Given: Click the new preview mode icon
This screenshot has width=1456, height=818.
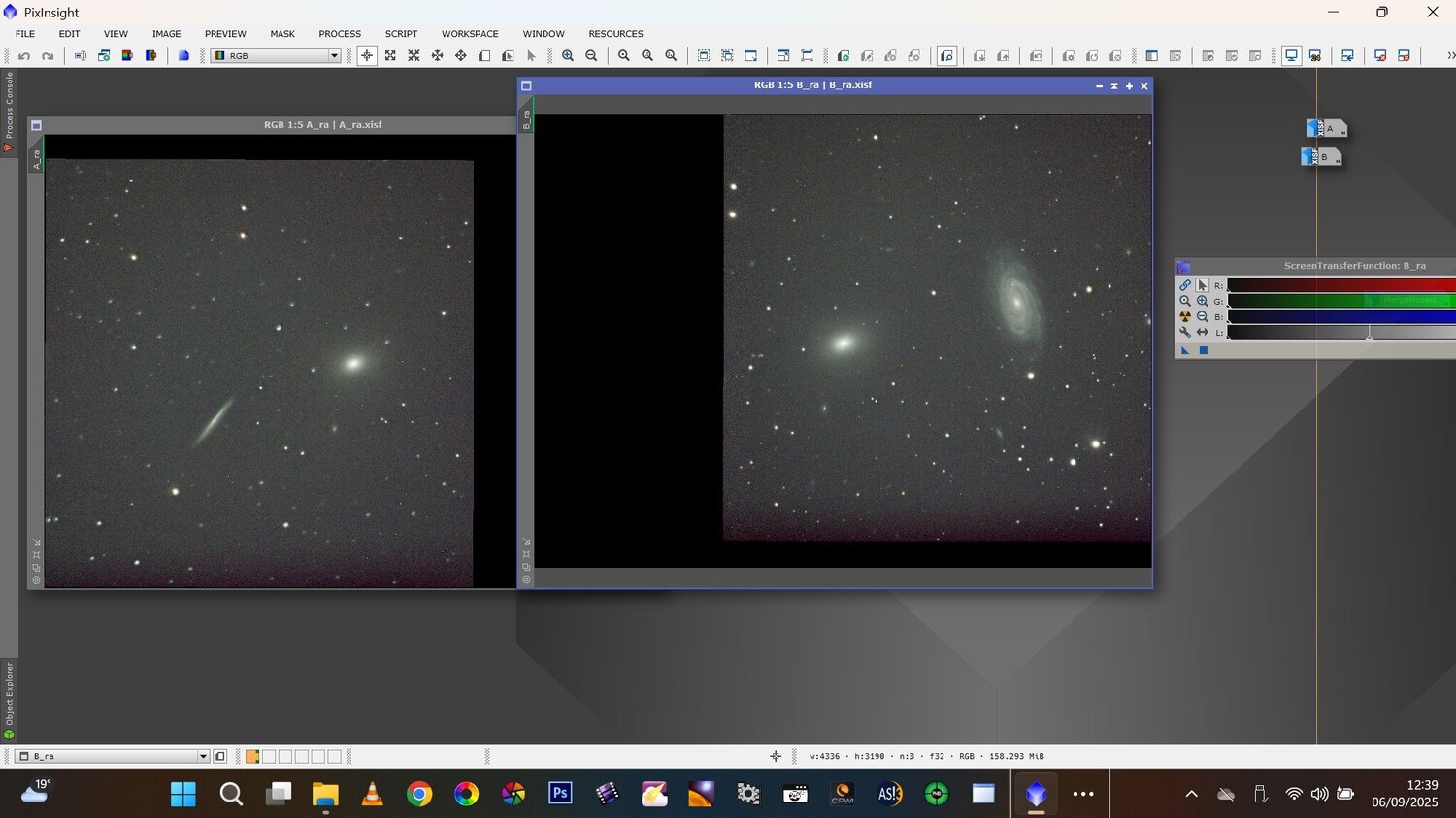Looking at the screenshot, I should (484, 56).
